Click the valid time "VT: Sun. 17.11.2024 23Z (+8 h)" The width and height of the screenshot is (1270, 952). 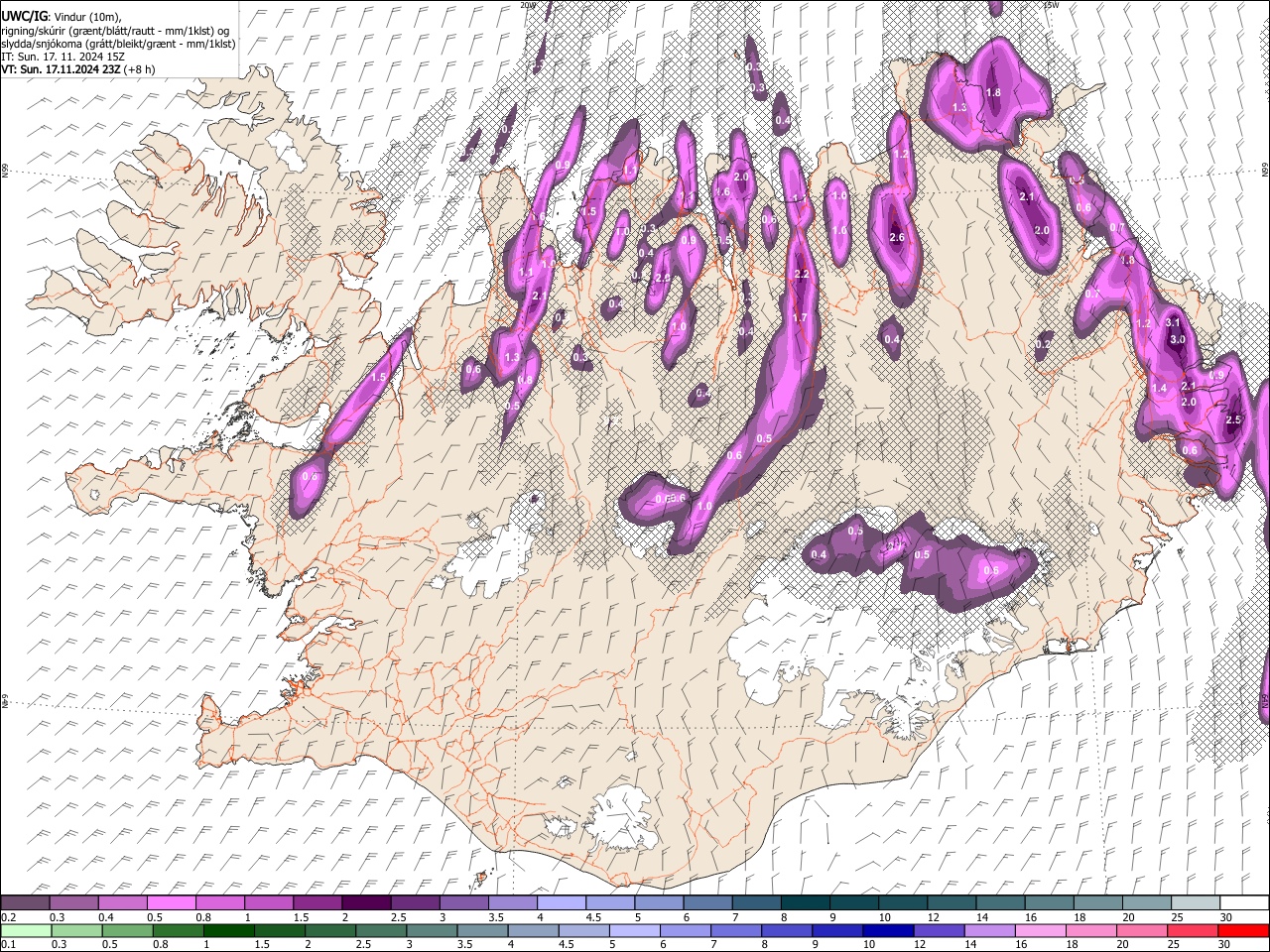tap(78, 69)
